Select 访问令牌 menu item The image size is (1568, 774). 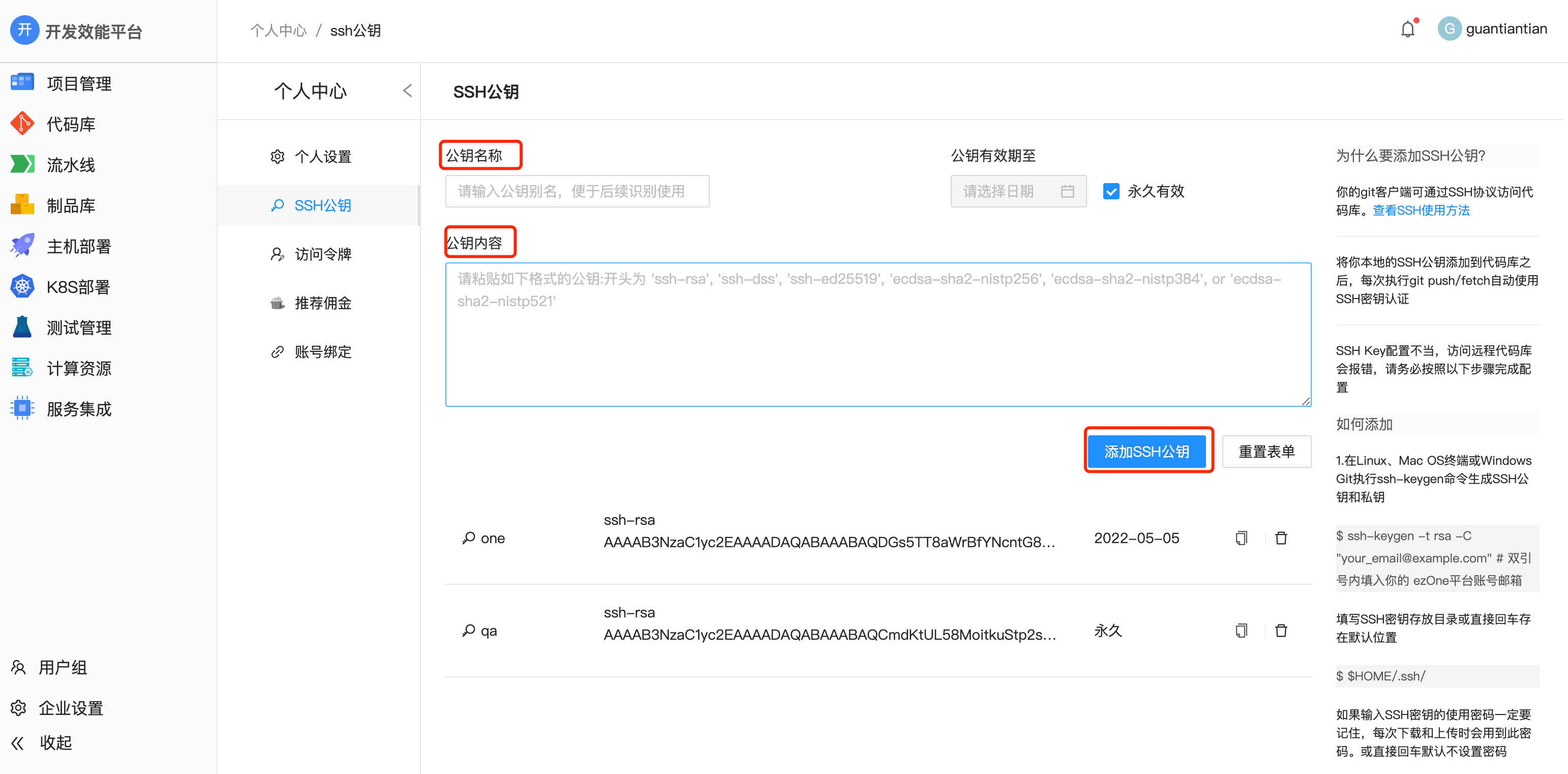(323, 254)
